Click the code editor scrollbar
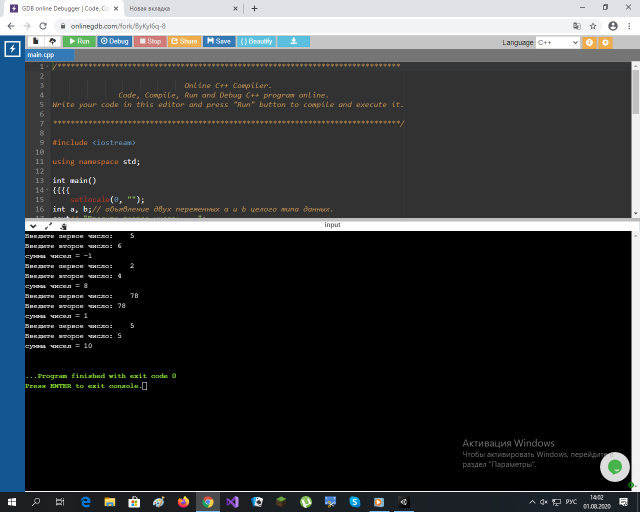Screen dimensions: 640x512 636,92
